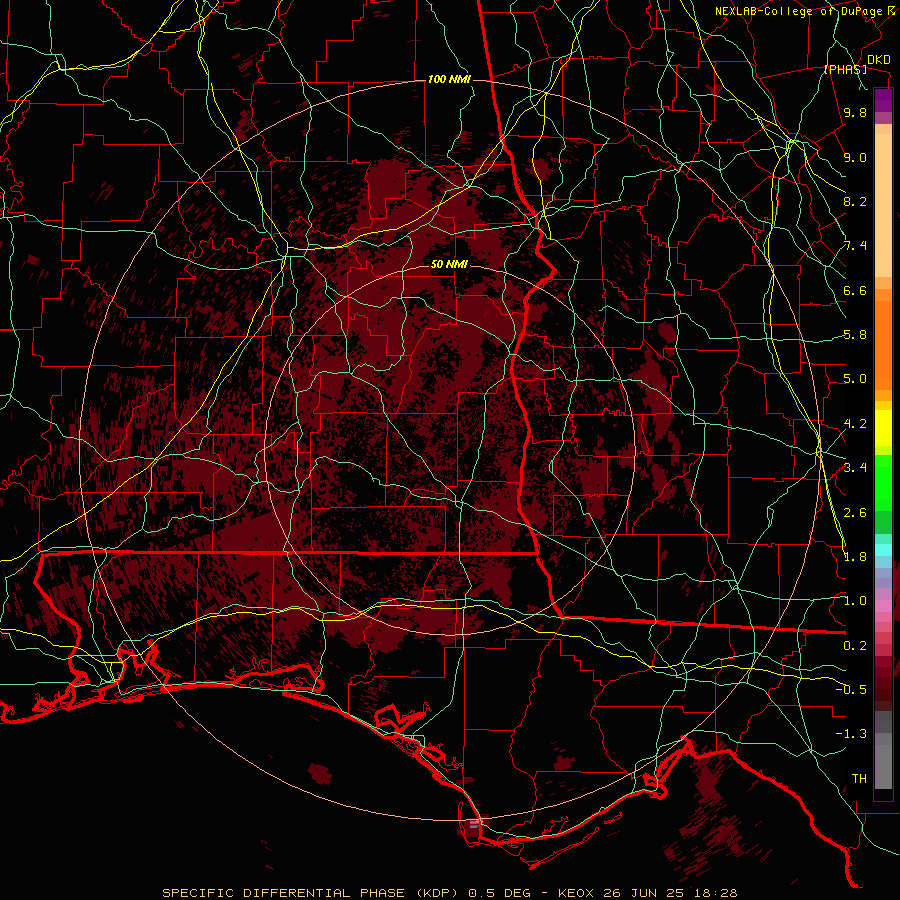Select the 0.2 scale value
Viewport: 900px width, 900px height.
(x=855, y=646)
